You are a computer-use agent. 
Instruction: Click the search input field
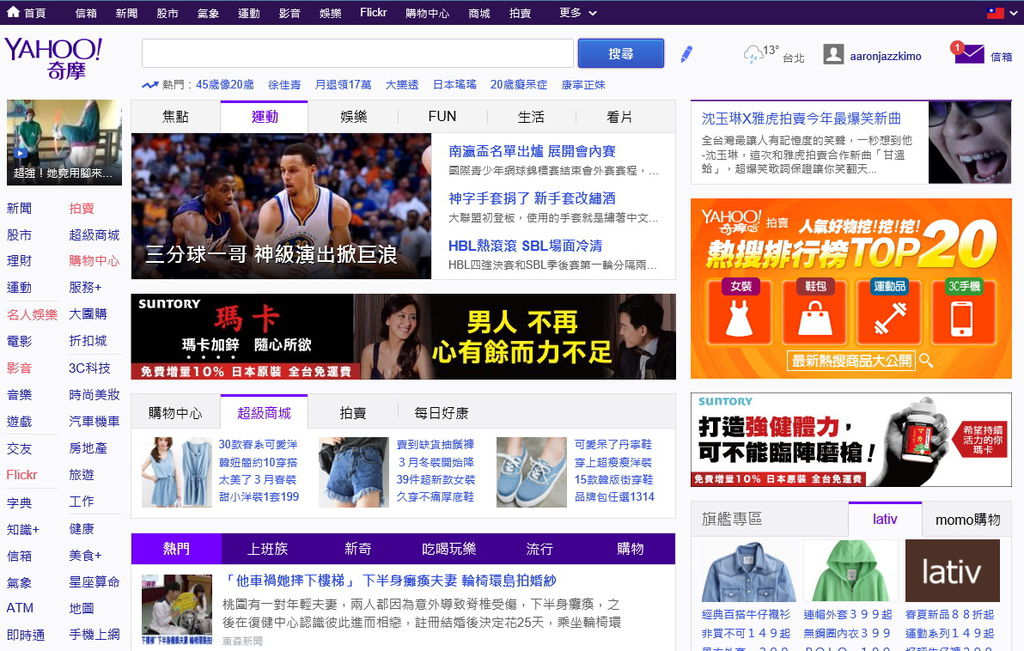[357, 53]
